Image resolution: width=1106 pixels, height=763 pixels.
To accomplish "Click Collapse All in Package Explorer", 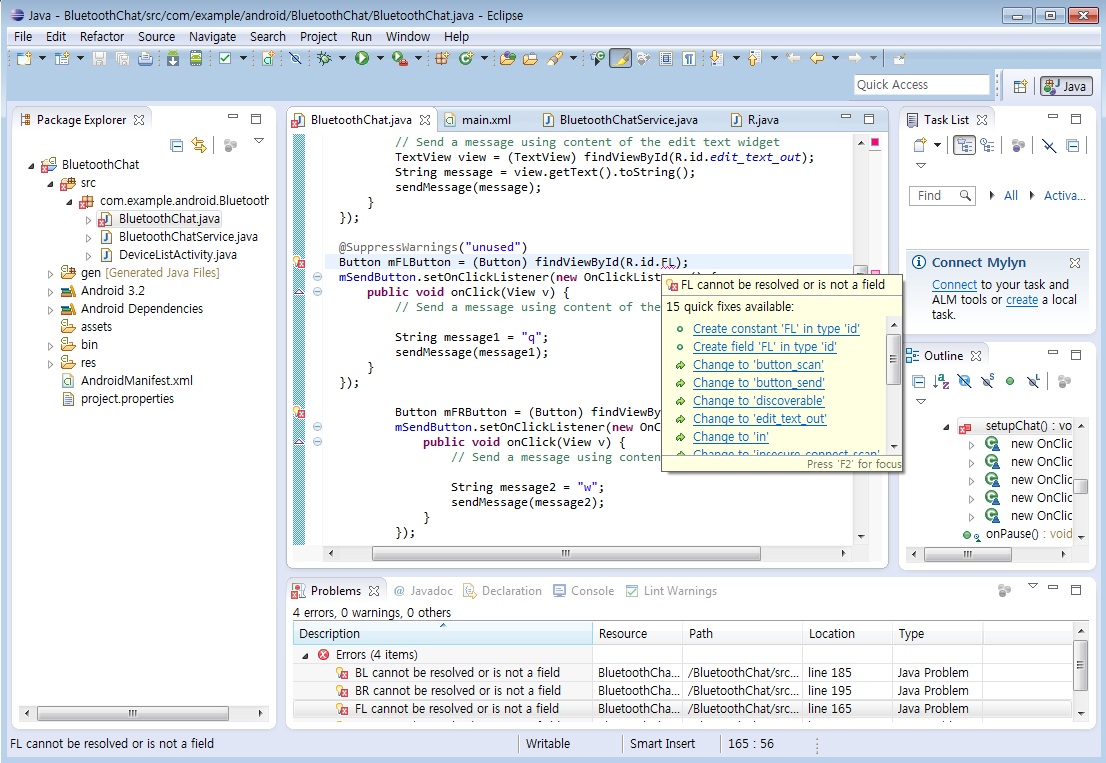I will click(x=177, y=145).
